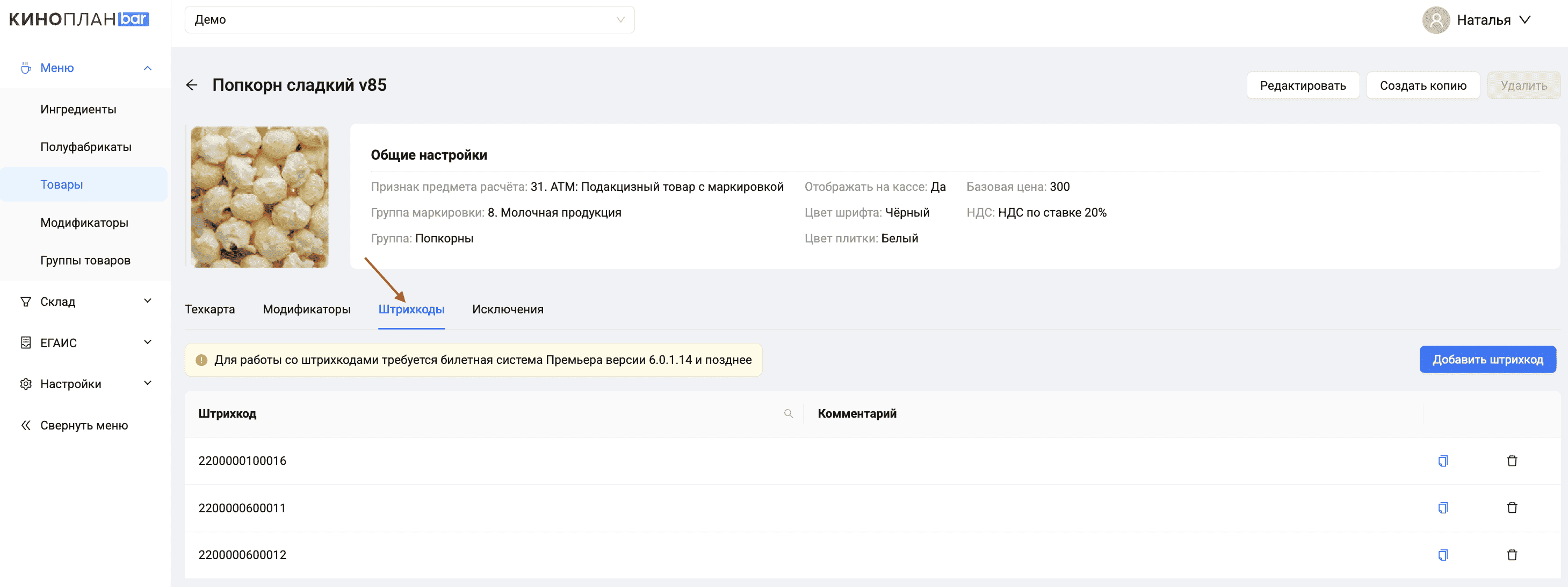This screenshot has height=587, width=1568.
Task: Click the double-chevron collapse menu icon
Action: tap(26, 426)
